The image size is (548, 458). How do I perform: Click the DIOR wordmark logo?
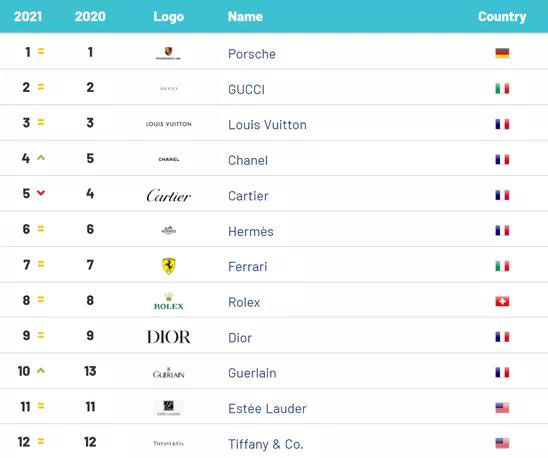point(169,337)
